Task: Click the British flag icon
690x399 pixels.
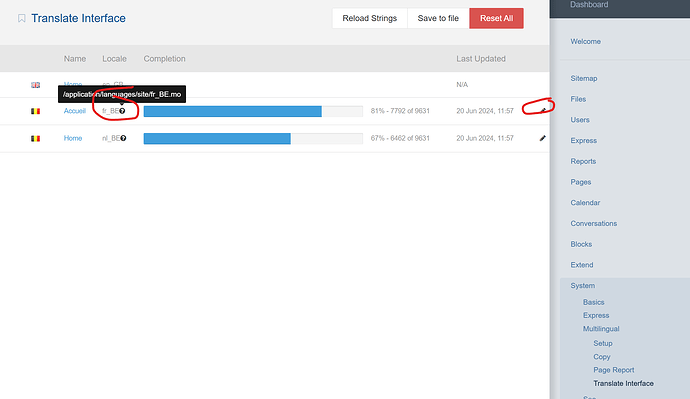Action: [x=35, y=85]
